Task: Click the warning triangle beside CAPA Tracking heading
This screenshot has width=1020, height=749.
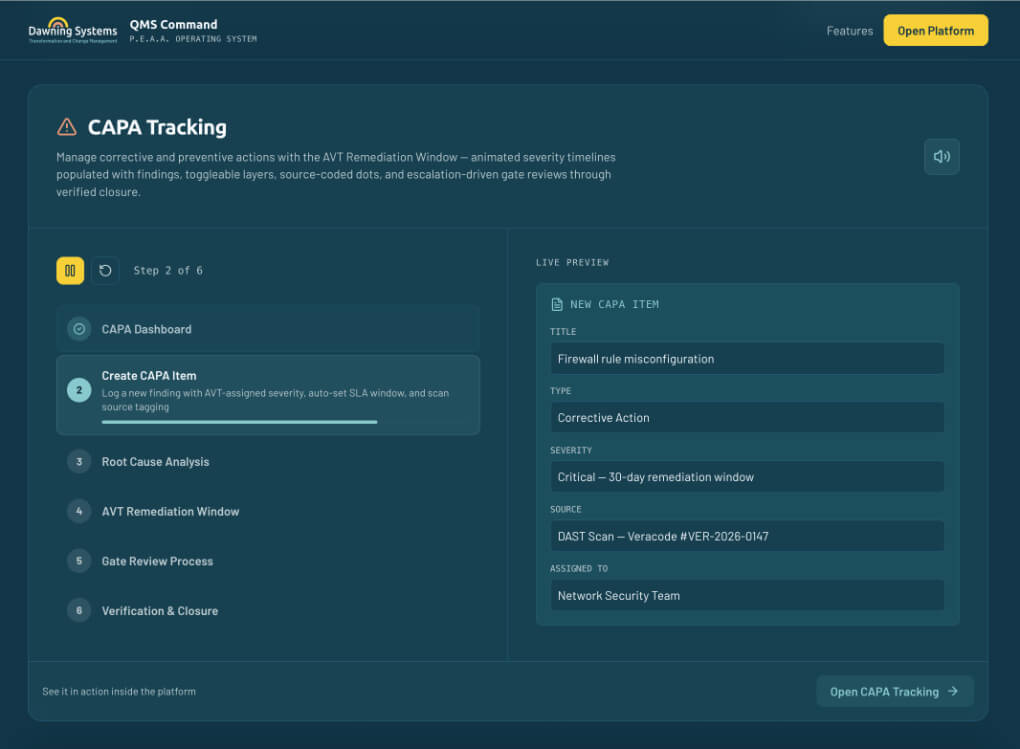Action: pyautogui.click(x=66, y=127)
